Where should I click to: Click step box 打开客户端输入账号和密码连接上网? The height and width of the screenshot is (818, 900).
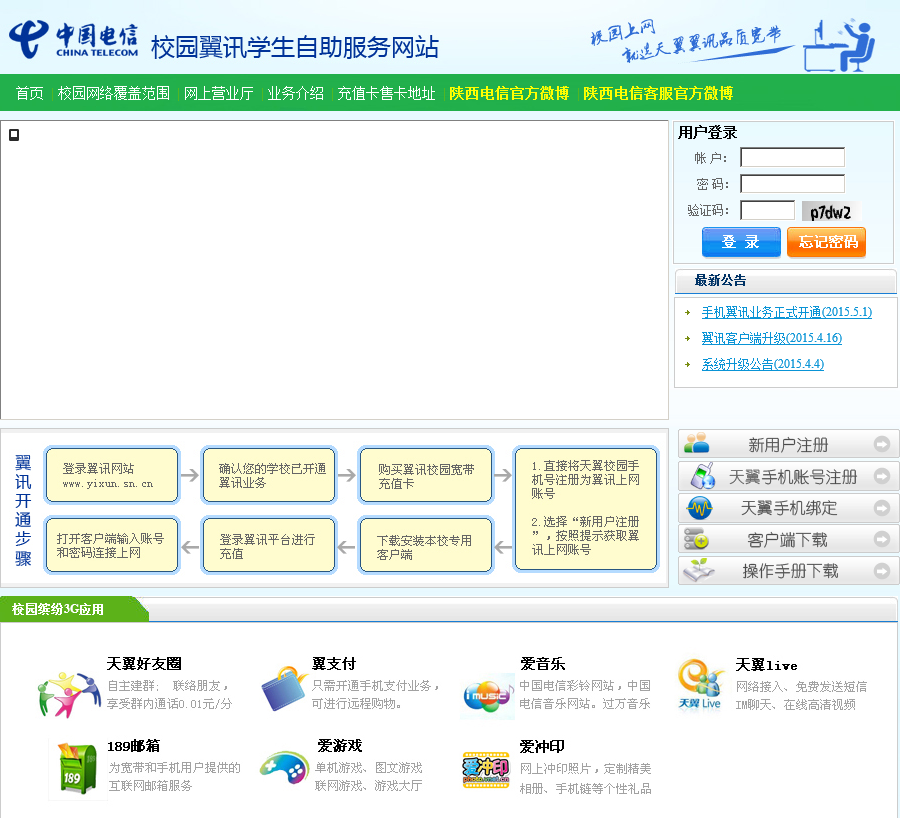point(112,545)
